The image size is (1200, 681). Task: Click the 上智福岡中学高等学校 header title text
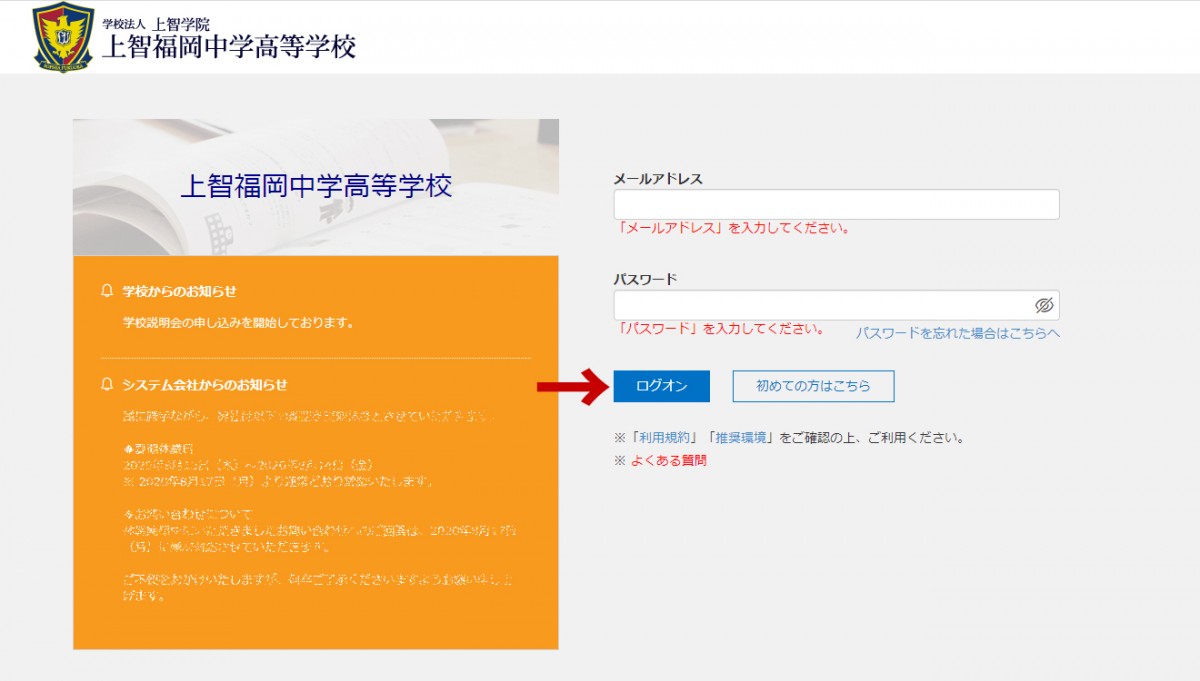[228, 47]
